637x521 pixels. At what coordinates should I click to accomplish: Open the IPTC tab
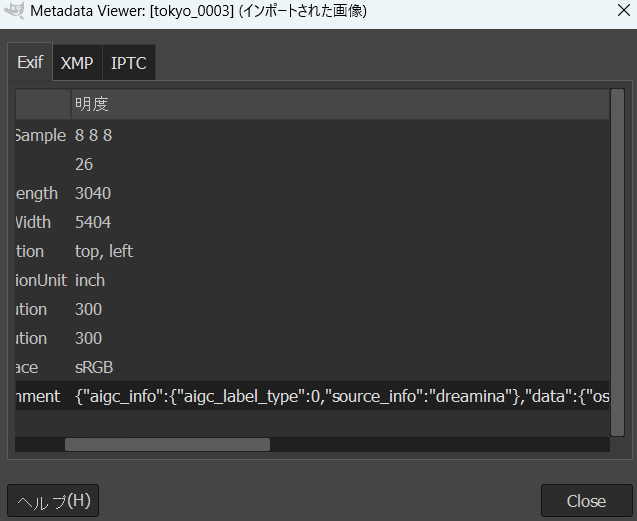tap(129, 63)
